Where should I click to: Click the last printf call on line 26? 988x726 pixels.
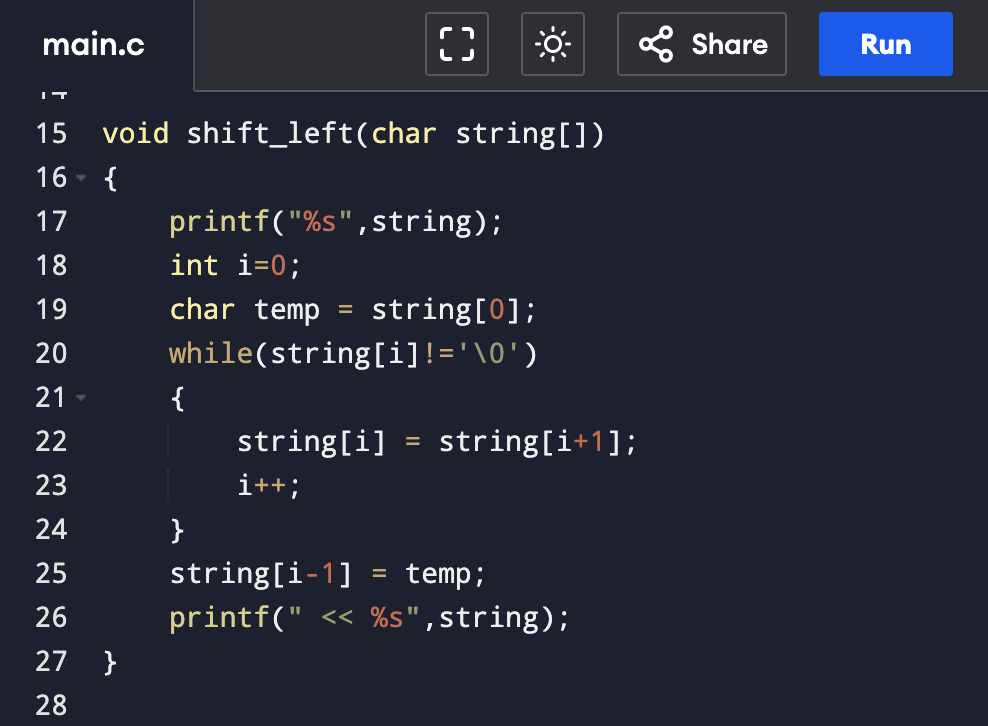point(369,618)
